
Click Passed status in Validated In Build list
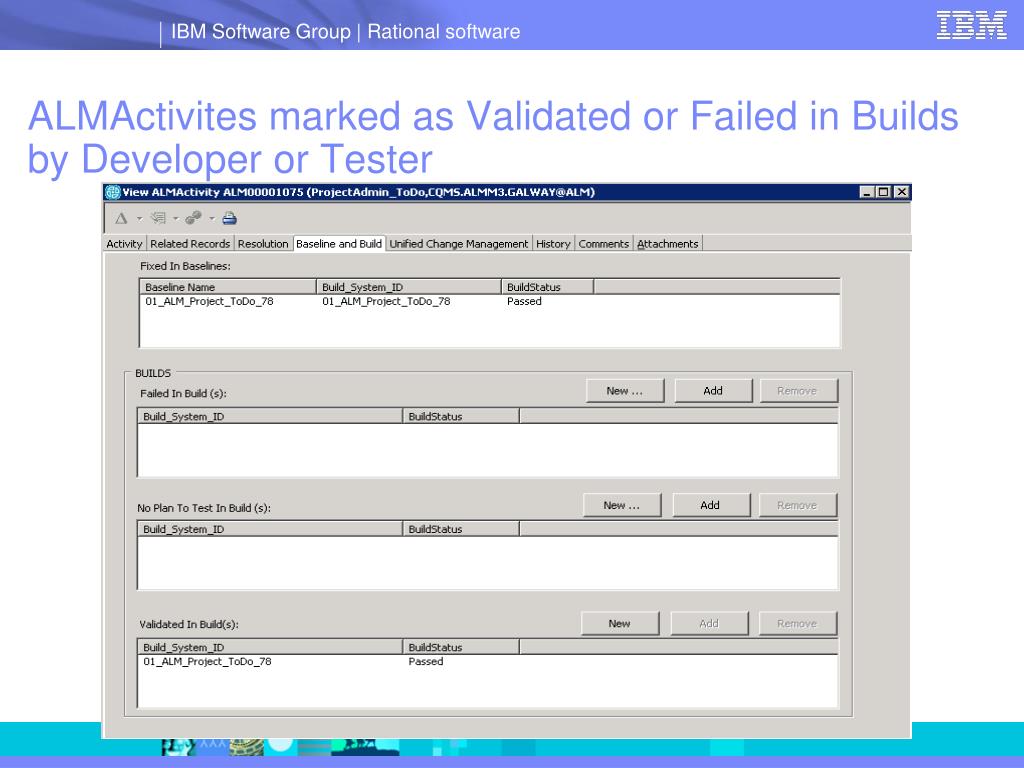pos(426,662)
